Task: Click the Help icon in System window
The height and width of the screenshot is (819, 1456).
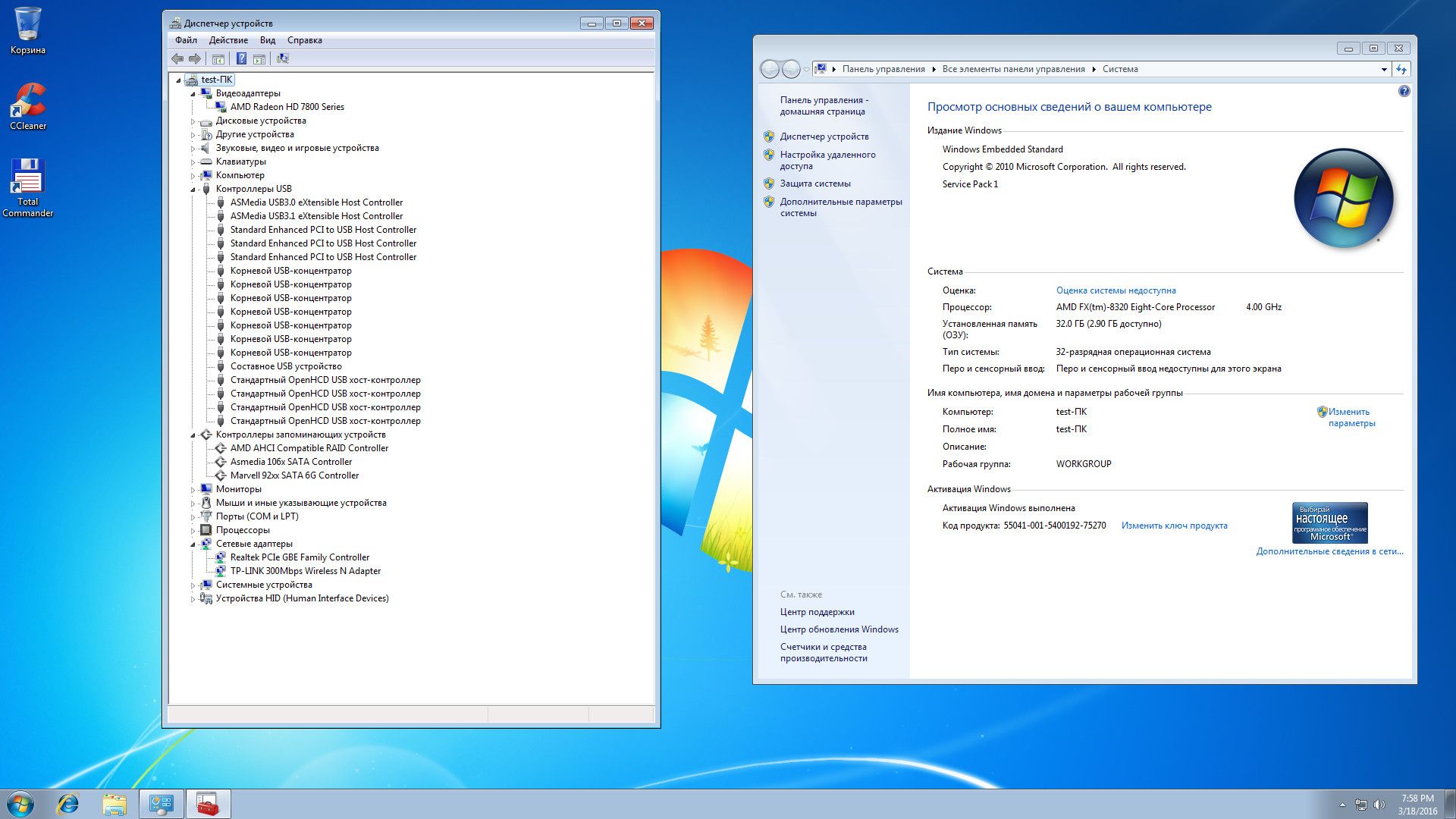Action: pyautogui.click(x=1404, y=91)
